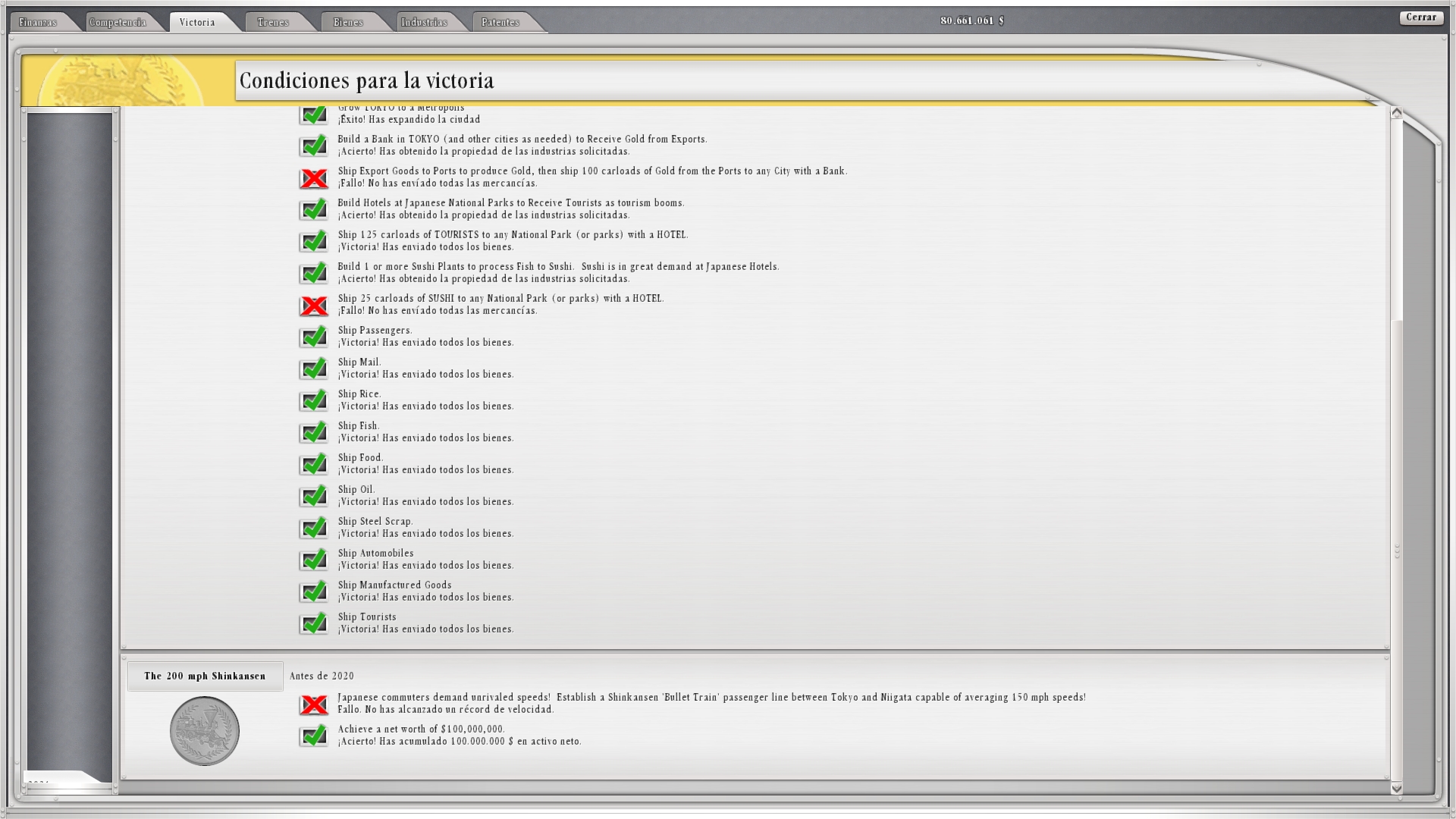
Task: Click text Ship Mail.
Action: (x=359, y=362)
